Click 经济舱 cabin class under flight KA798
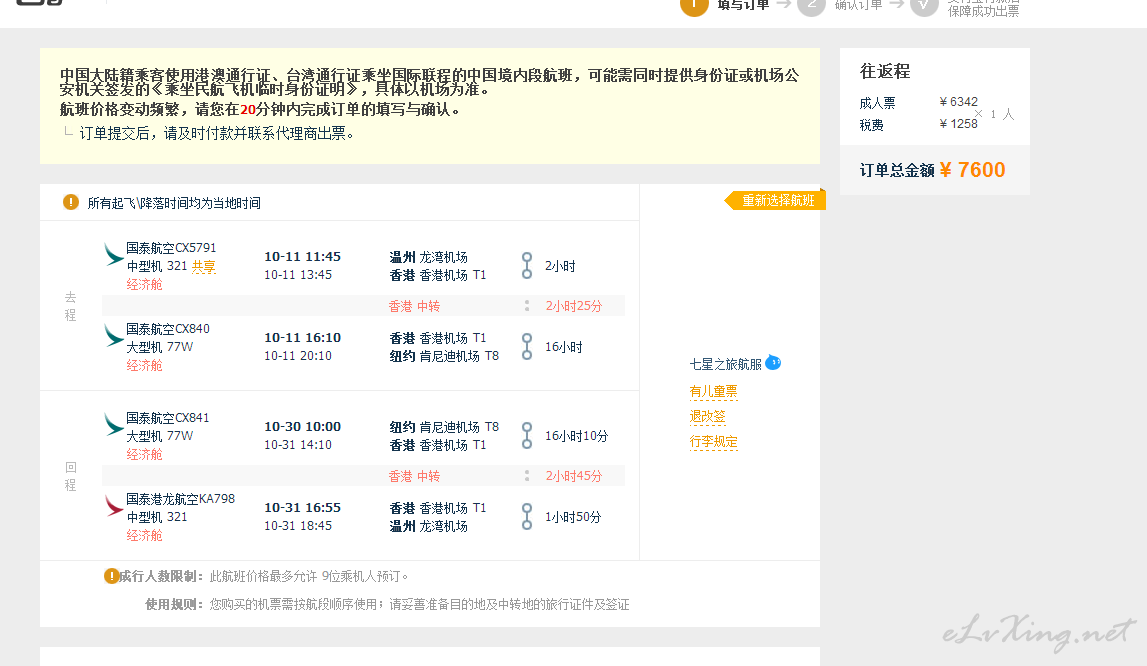Screen dimensions: 1147x666 click(144, 535)
